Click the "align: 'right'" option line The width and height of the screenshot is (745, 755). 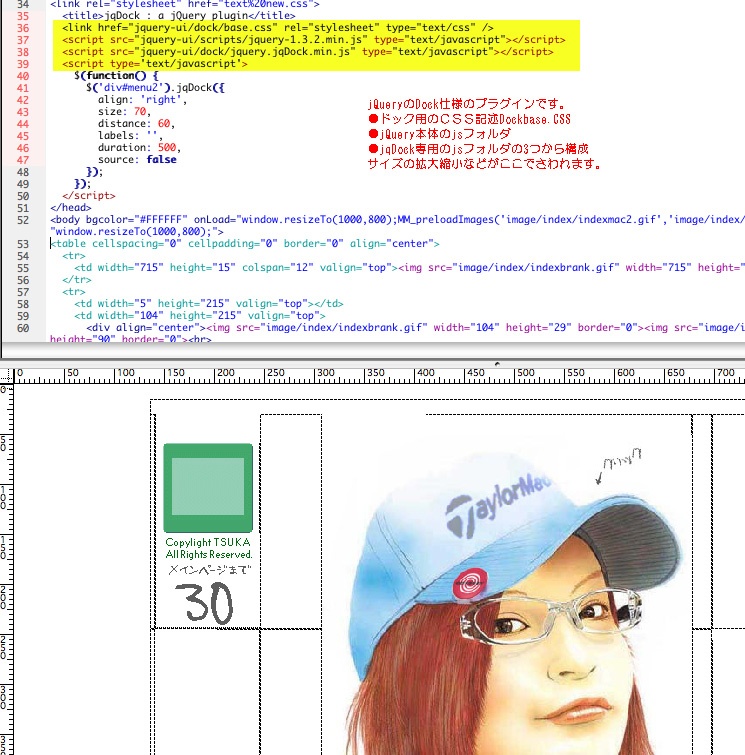point(143,100)
